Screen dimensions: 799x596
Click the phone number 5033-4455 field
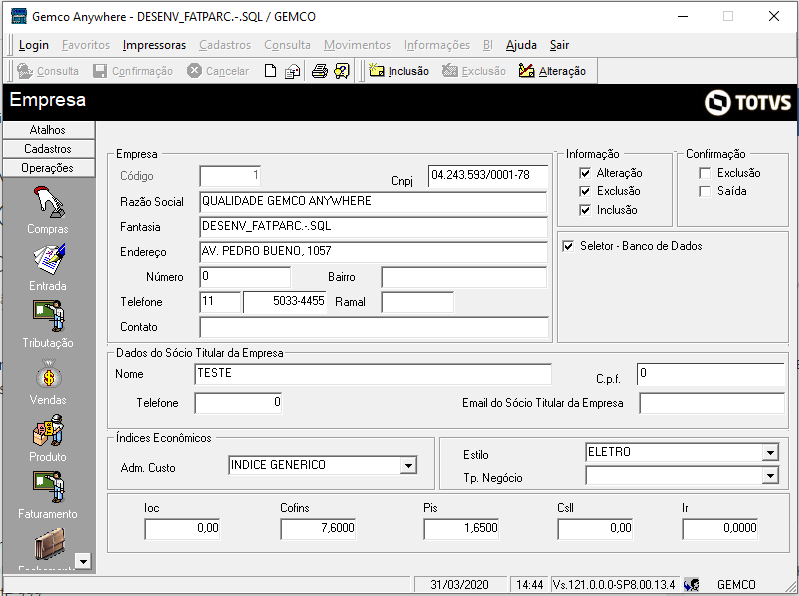285,302
